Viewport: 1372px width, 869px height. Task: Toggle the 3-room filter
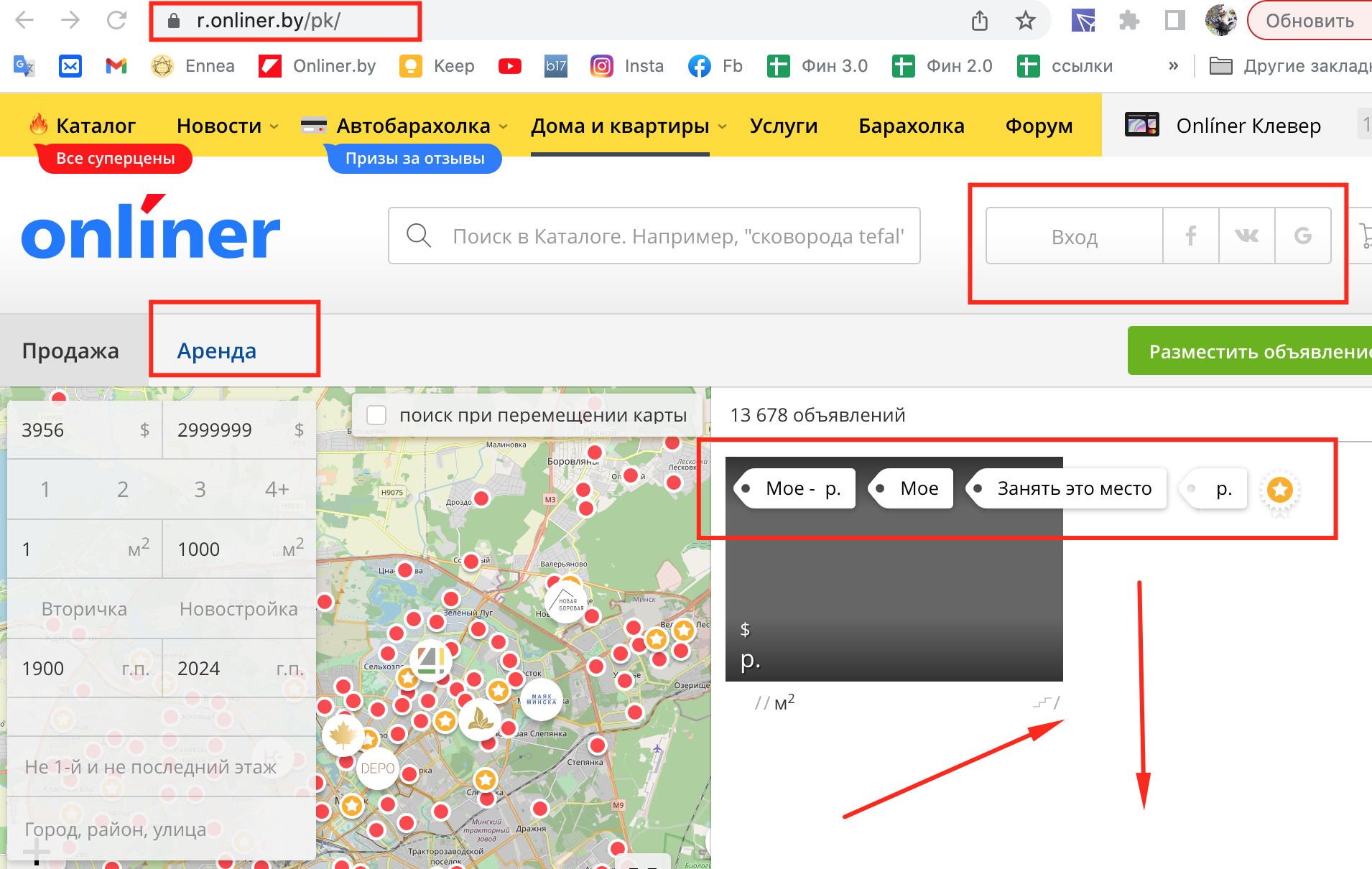[x=200, y=489]
